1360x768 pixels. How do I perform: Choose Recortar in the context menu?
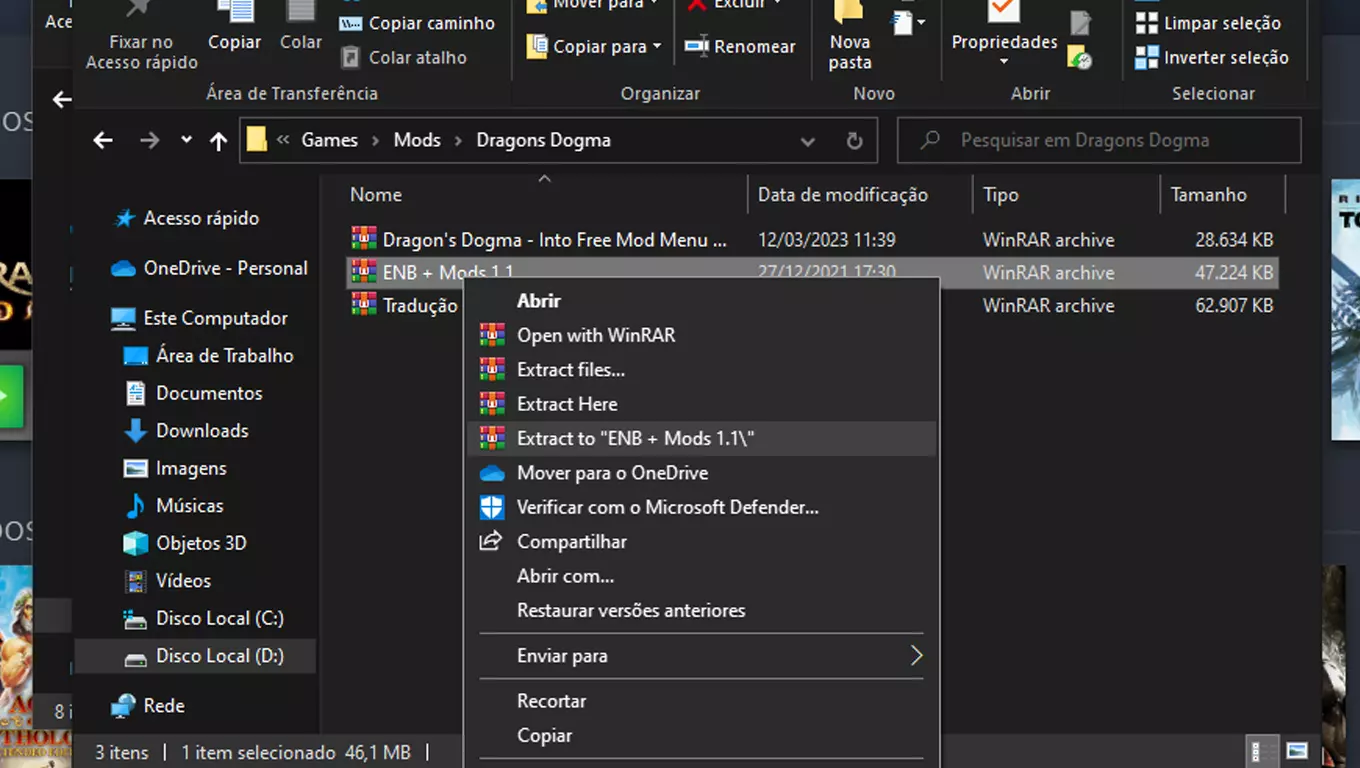[x=702, y=701]
